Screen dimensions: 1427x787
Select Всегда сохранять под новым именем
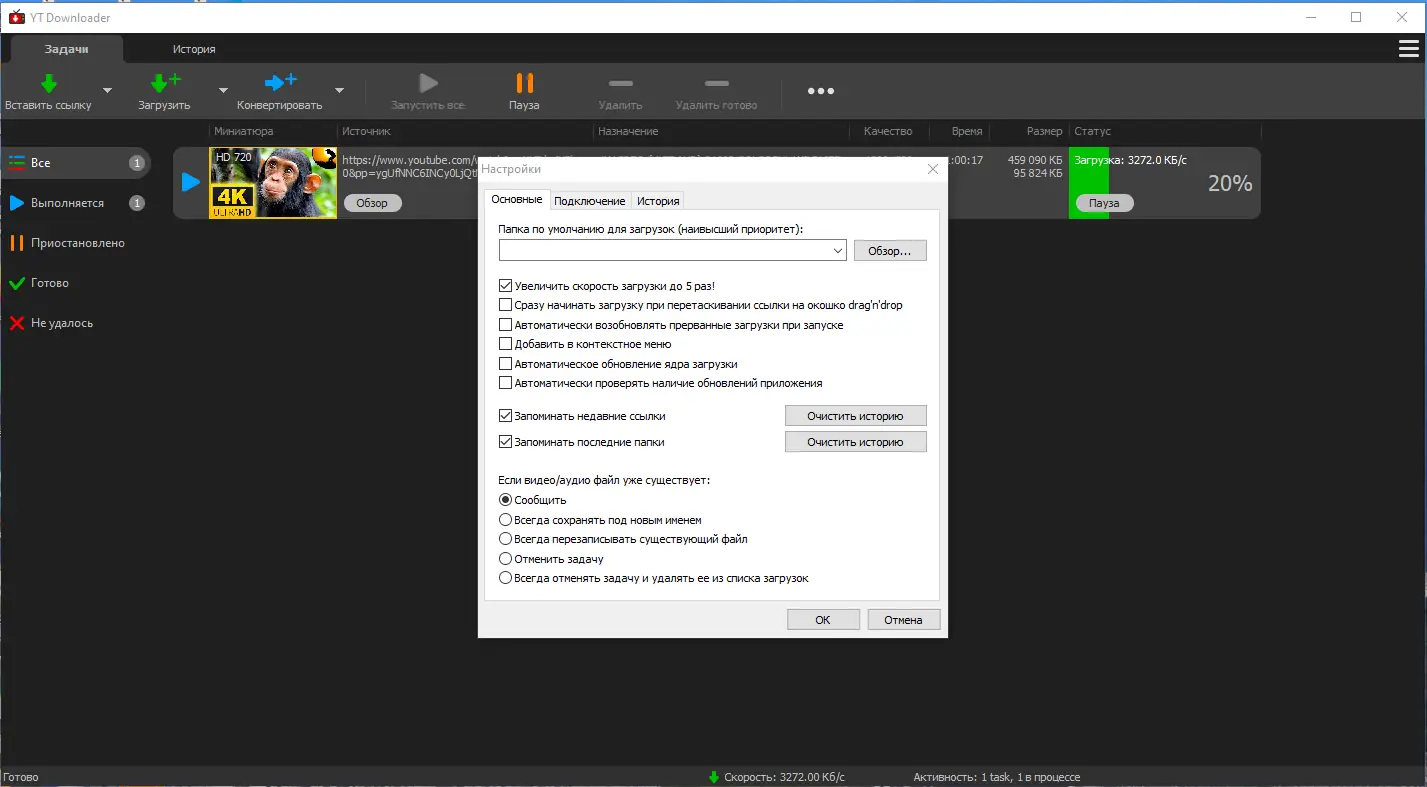(506, 520)
